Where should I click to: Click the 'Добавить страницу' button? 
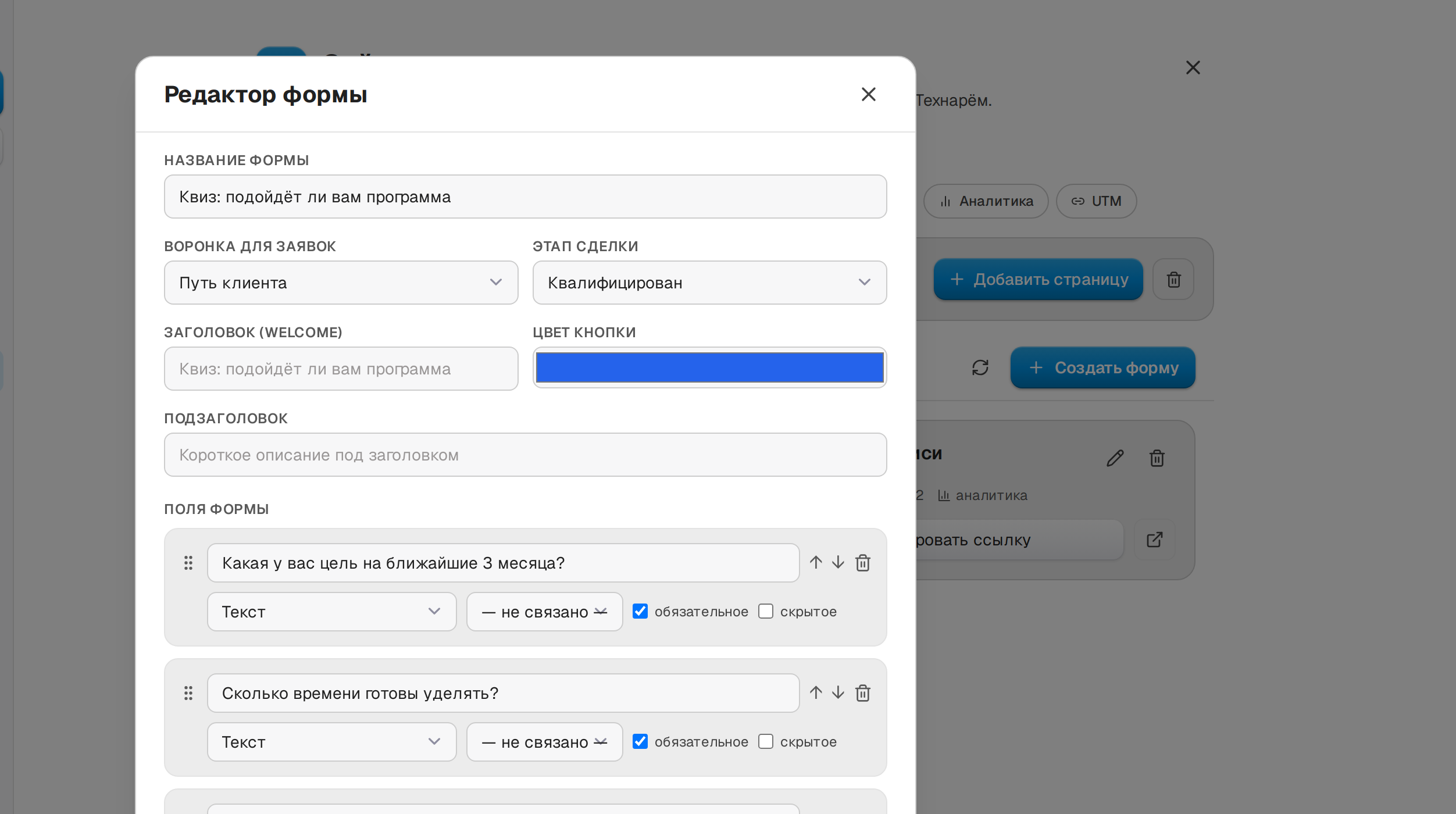click(1039, 280)
